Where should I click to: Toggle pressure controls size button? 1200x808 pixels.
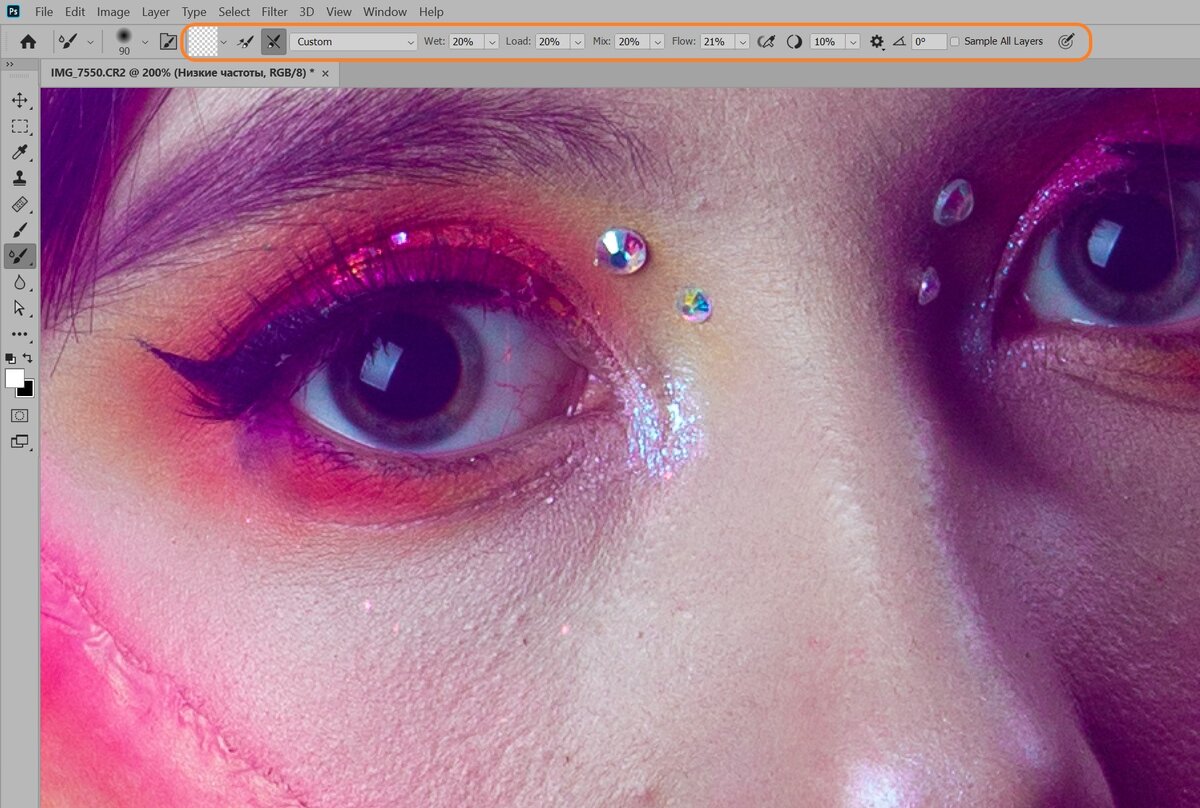[1066, 42]
